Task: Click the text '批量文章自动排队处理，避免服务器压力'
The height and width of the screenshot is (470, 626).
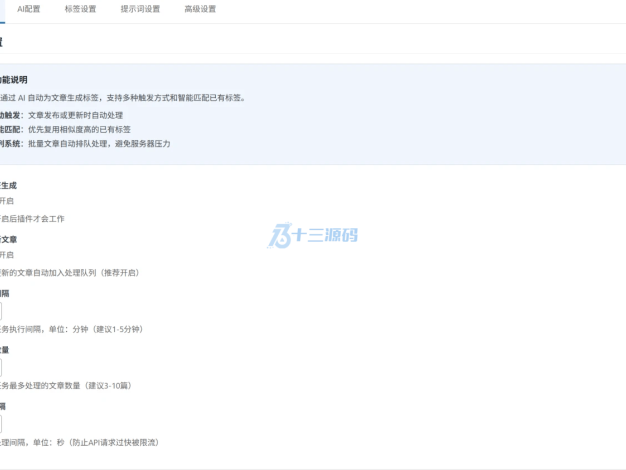Action: pyautogui.click(x=99, y=144)
